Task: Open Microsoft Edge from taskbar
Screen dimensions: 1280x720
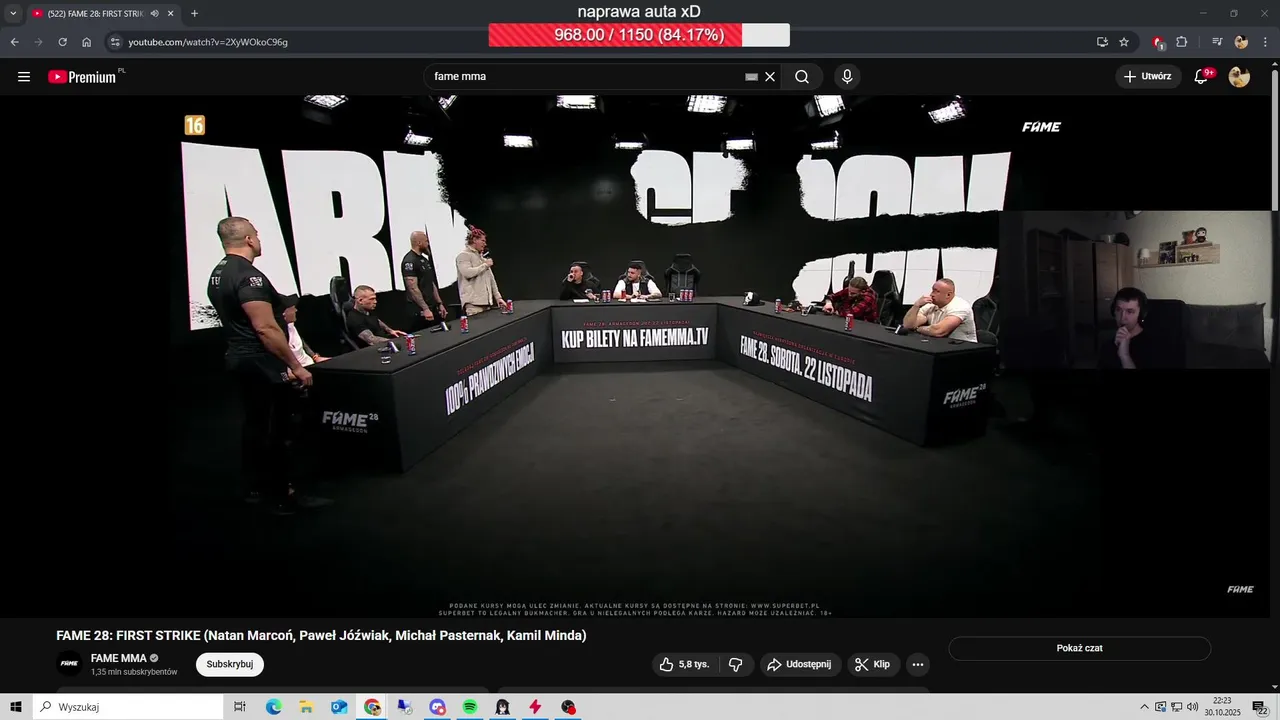Action: (273, 707)
